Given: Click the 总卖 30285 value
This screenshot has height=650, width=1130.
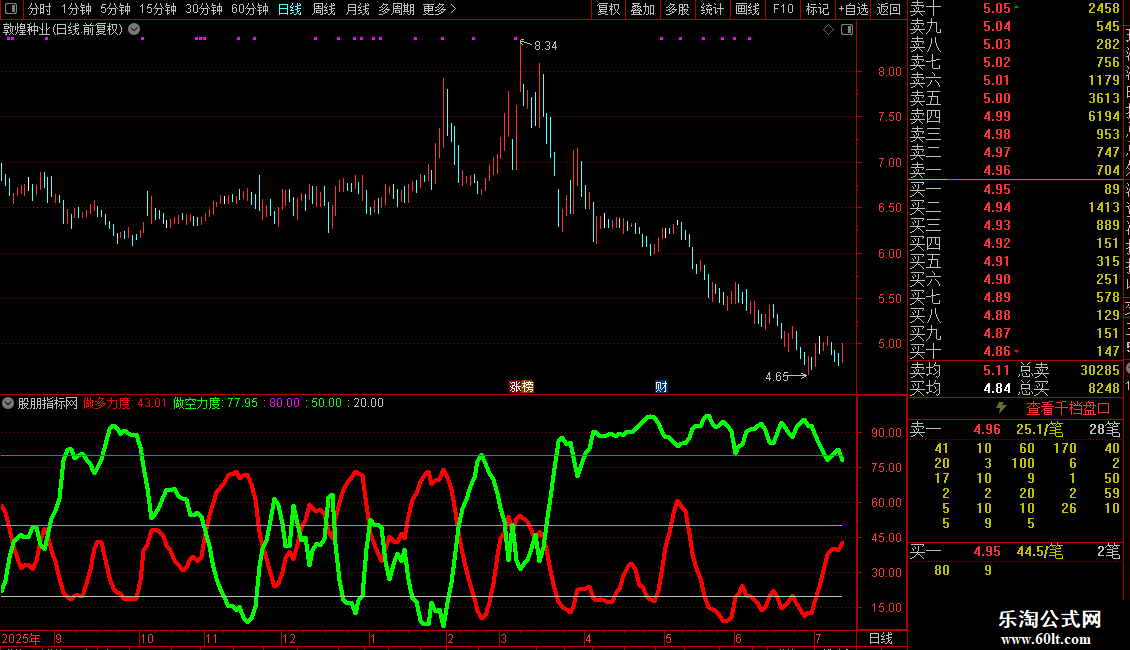Looking at the screenshot, I should 1100,370.
